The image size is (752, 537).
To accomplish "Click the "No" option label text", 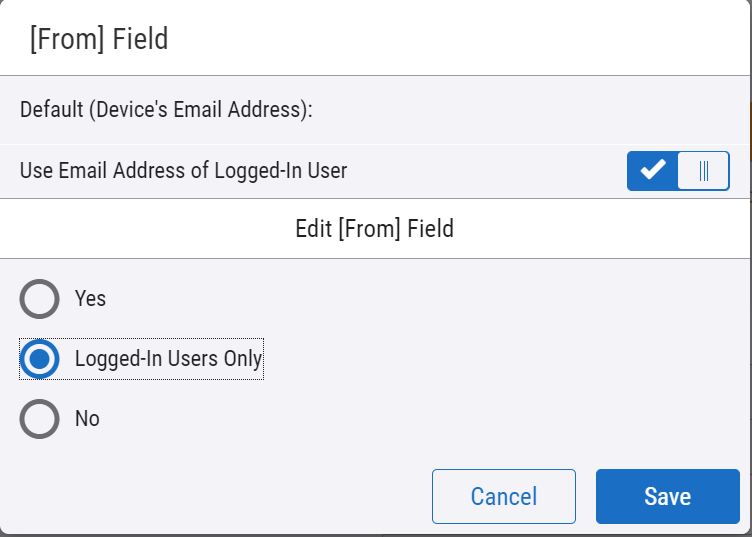I will click(x=87, y=419).
